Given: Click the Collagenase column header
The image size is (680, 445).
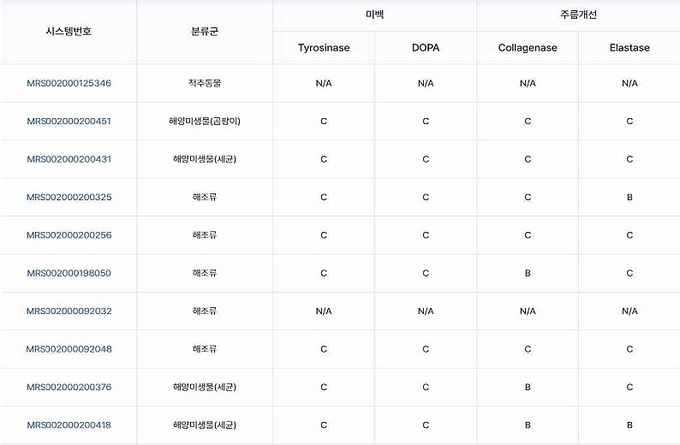Looking at the screenshot, I should (527, 48).
